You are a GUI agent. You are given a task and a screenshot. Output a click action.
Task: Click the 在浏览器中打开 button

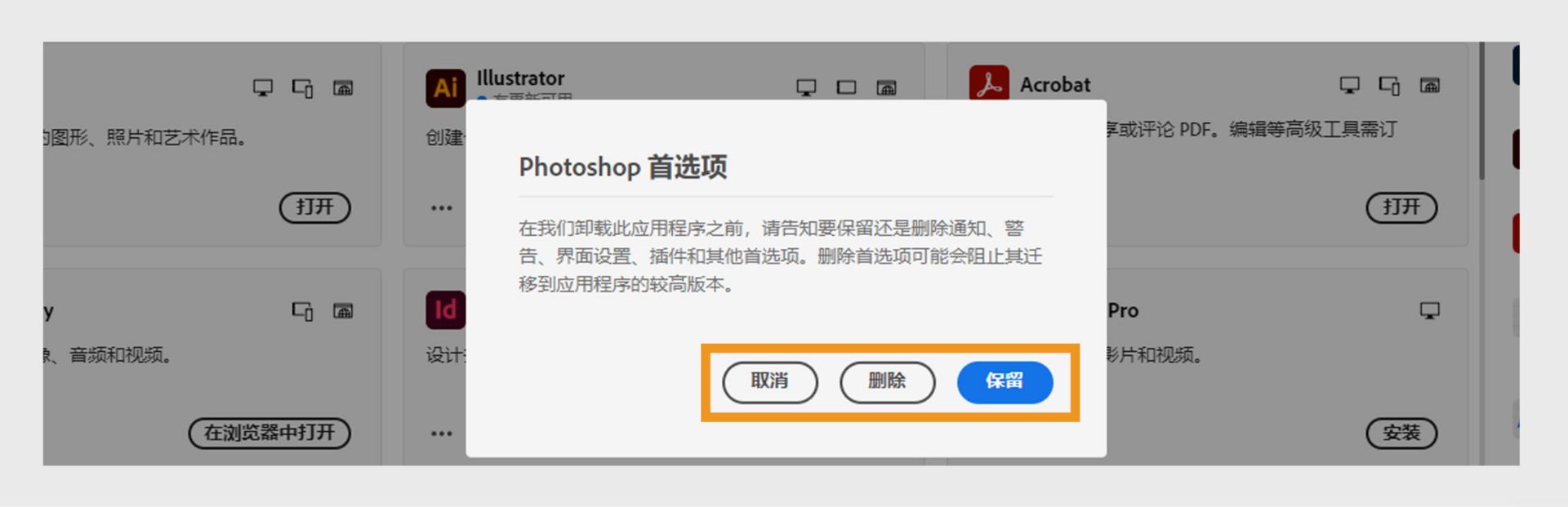(x=269, y=433)
